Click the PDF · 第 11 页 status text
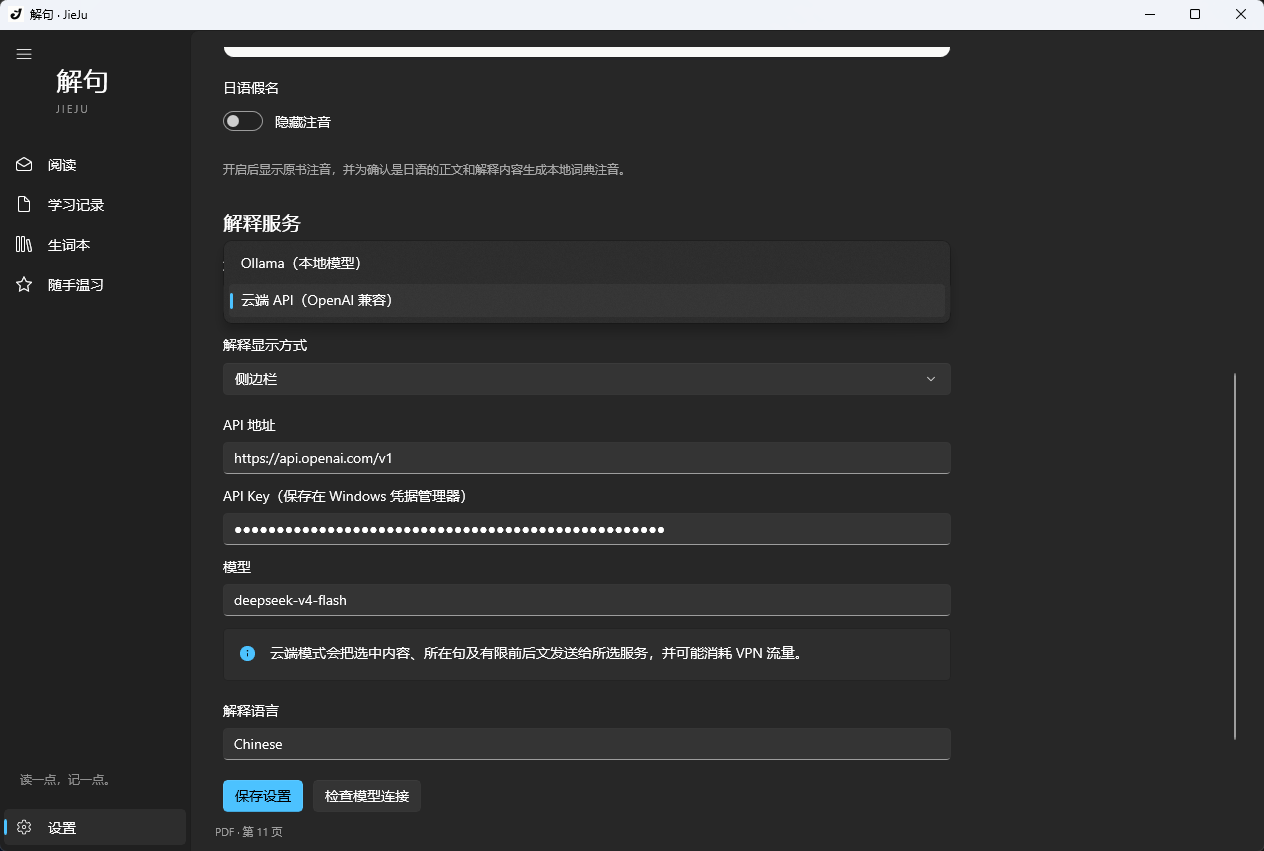The height and width of the screenshot is (851, 1264). (249, 832)
